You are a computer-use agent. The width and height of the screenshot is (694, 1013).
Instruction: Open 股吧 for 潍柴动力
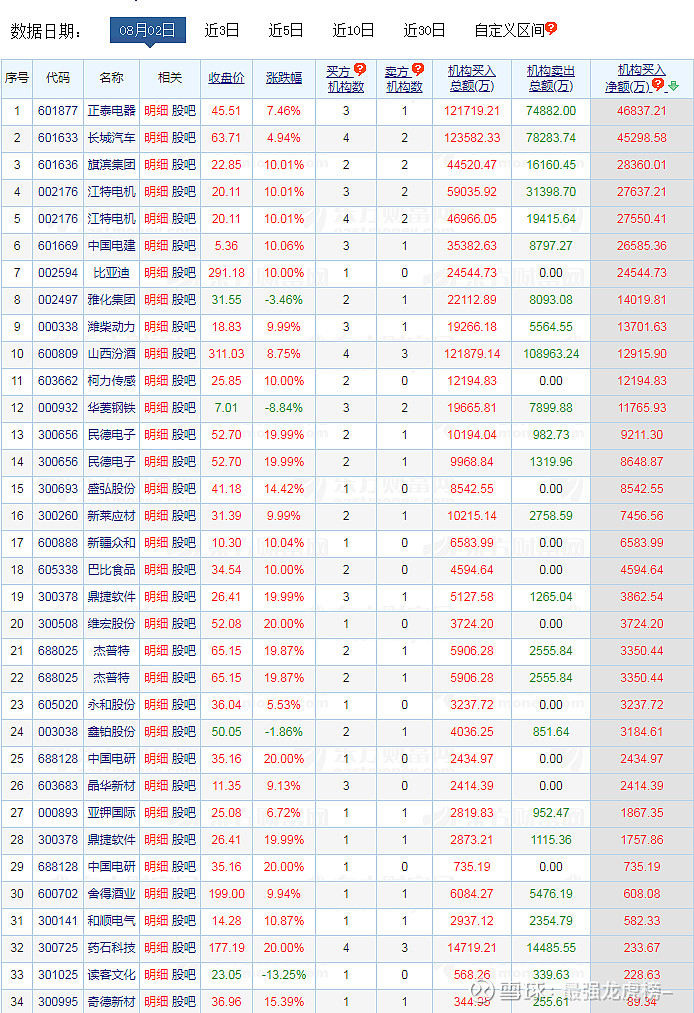184,327
